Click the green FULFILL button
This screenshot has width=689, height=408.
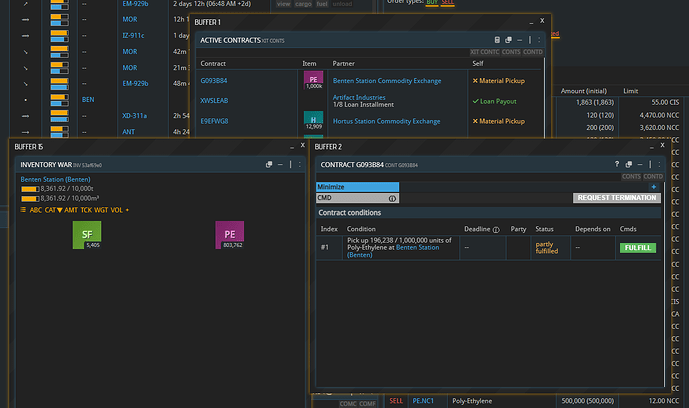(638, 248)
